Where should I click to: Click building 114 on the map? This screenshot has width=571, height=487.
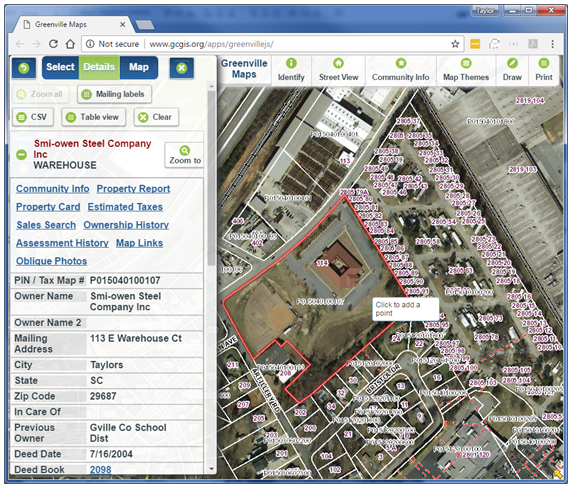tap(322, 263)
